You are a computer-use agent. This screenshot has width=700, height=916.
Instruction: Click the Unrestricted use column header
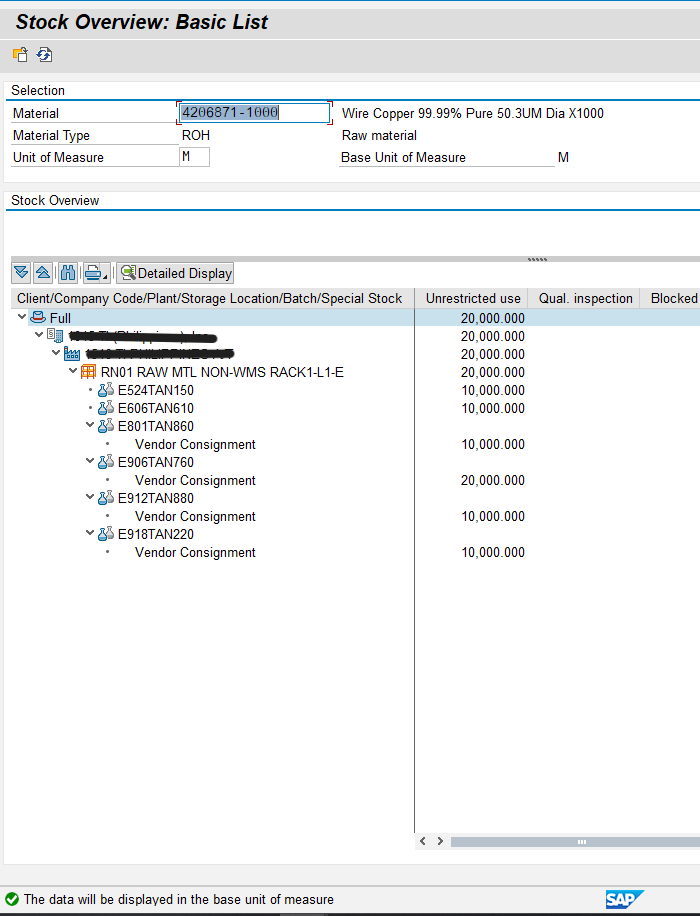[472, 299]
